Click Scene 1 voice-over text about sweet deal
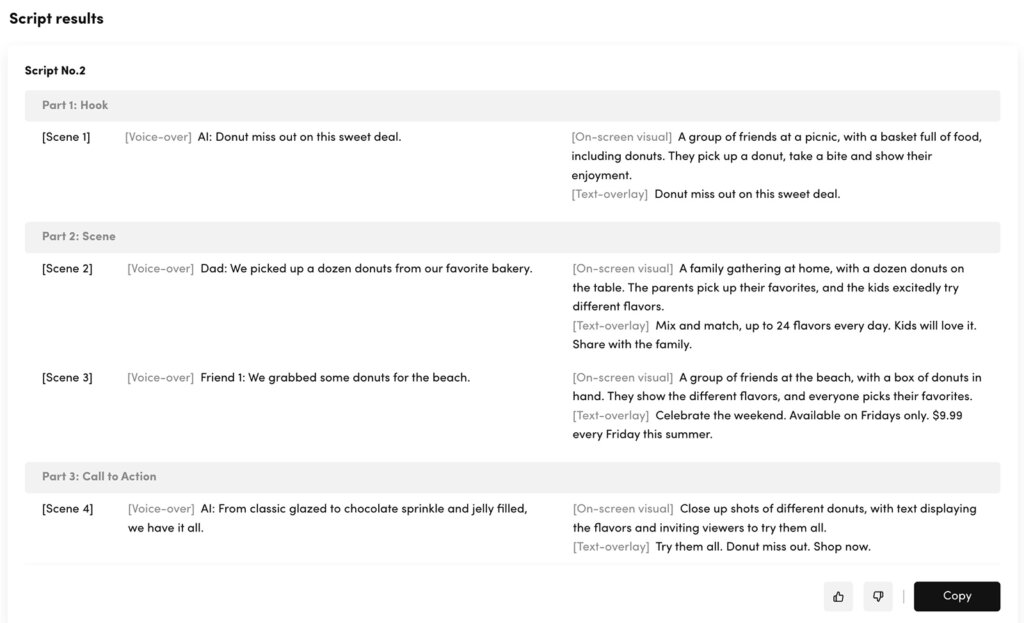 click(299, 137)
